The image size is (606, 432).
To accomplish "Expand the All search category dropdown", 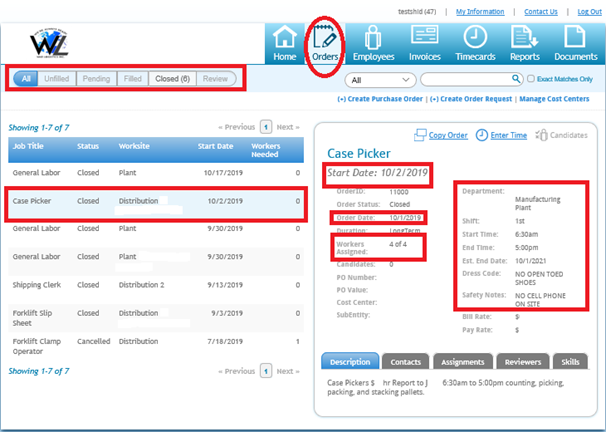I will point(379,79).
